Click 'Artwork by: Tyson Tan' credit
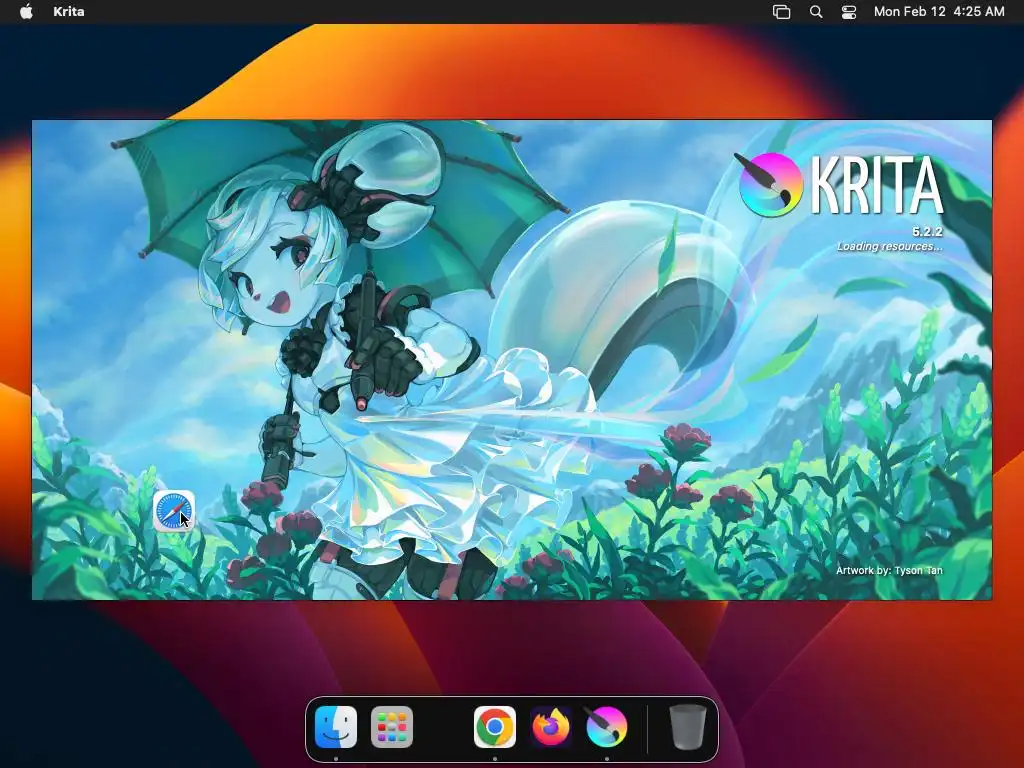The width and height of the screenshot is (1024, 768). coord(889,570)
